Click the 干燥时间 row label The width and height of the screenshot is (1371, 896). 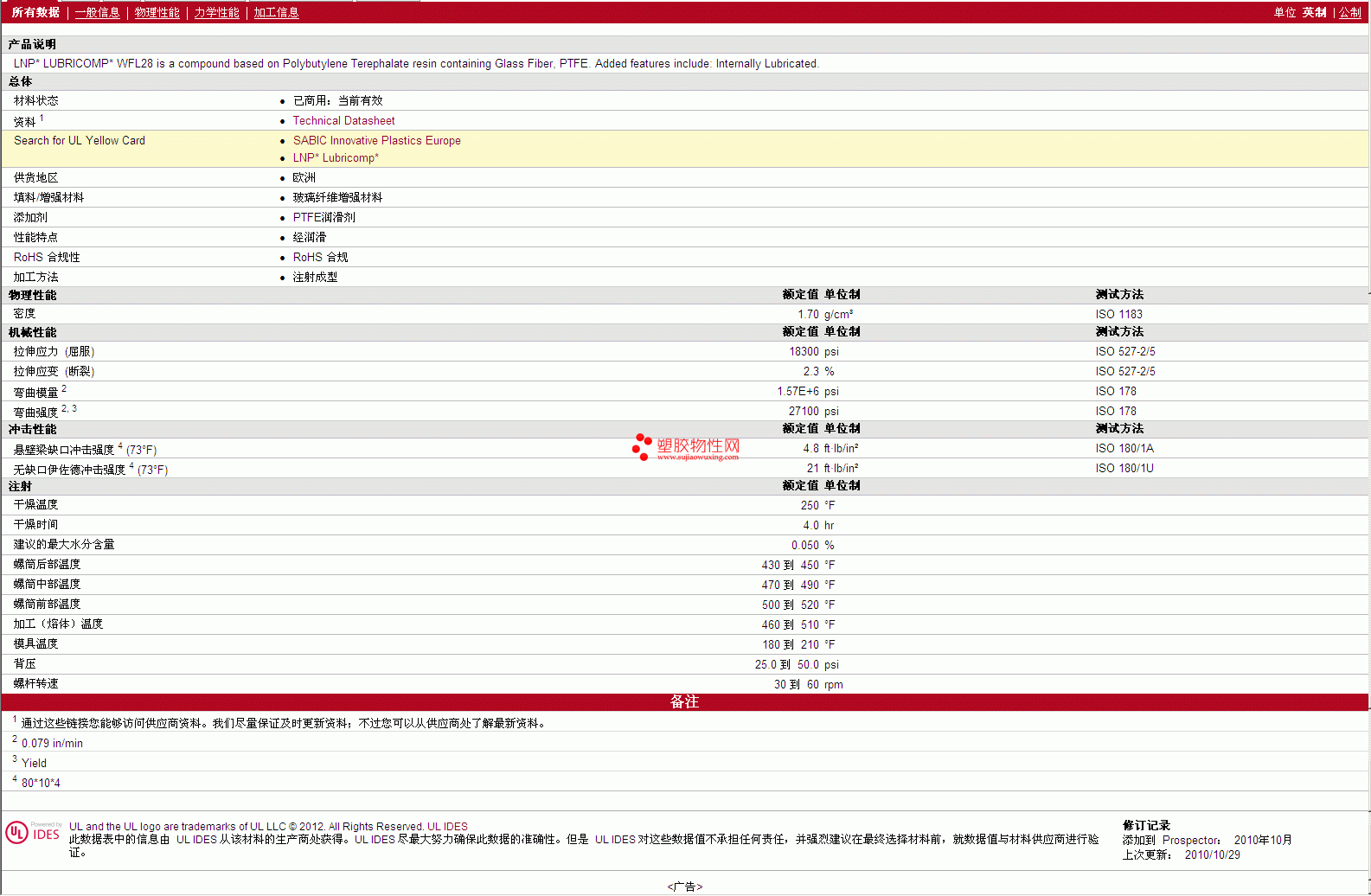pyautogui.click(x=35, y=525)
